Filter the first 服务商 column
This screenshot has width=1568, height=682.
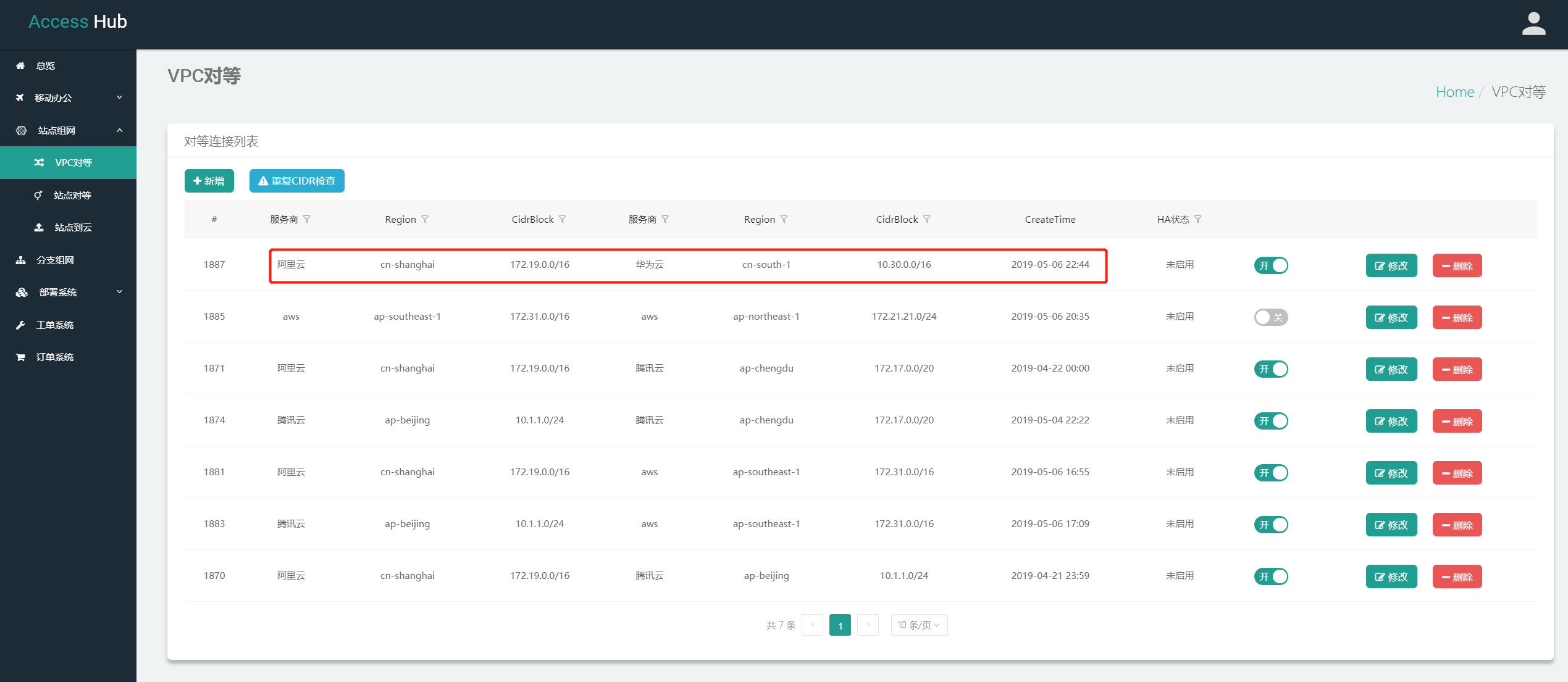click(306, 219)
